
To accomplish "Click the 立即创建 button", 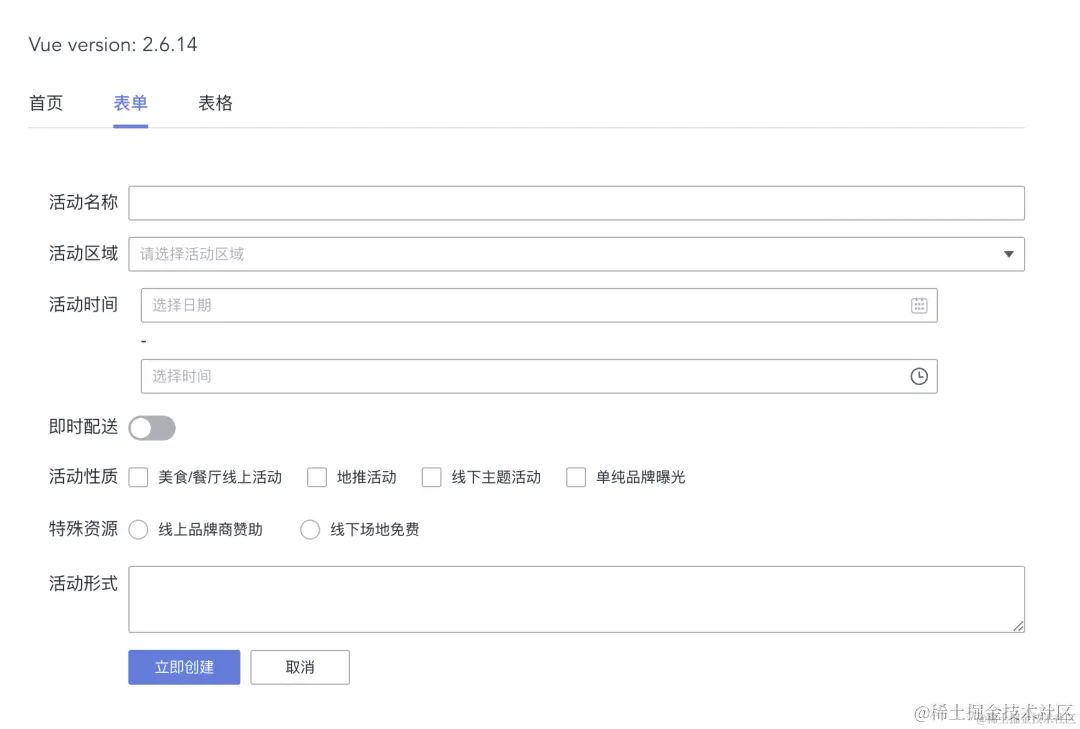I will coord(184,667).
